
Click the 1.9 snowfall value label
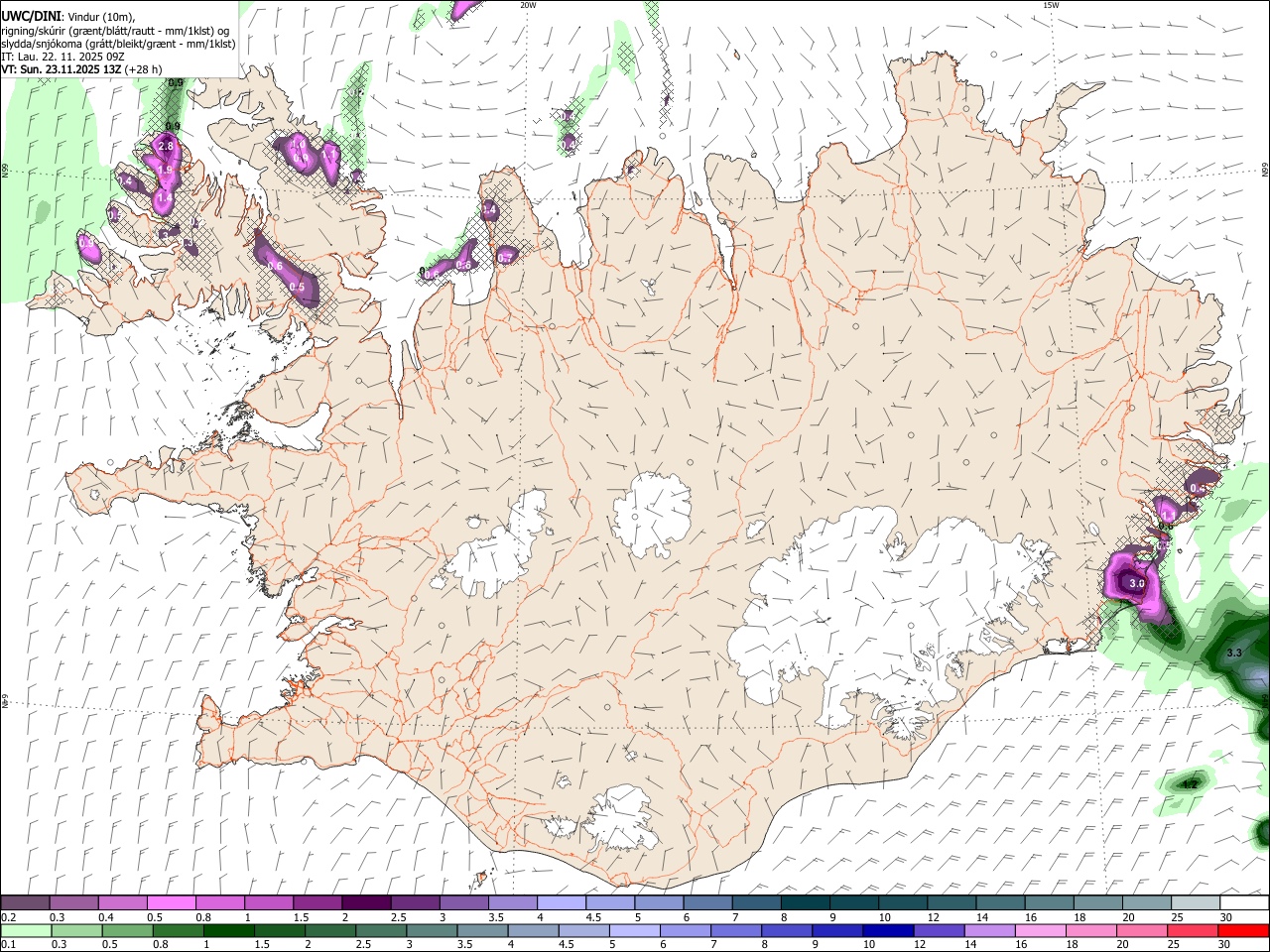tap(166, 171)
